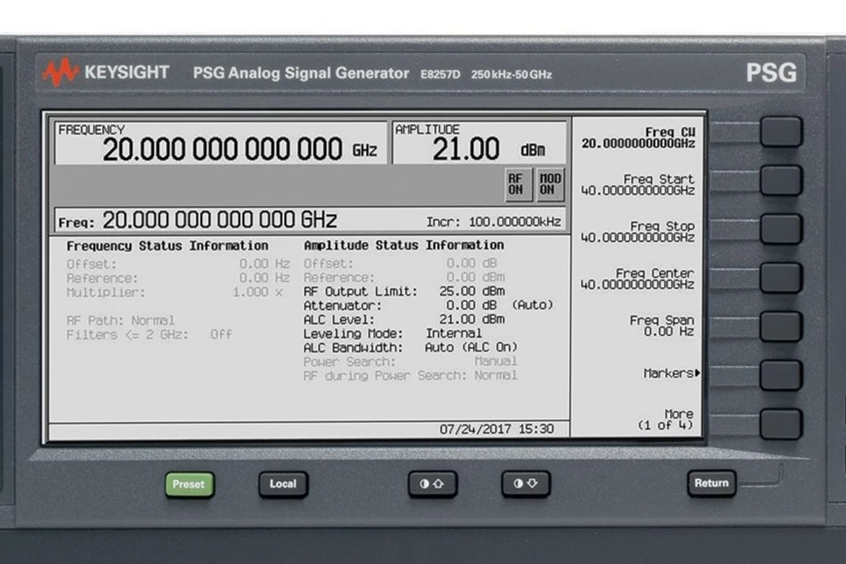This screenshot has height=564, width=846.
Task: Click the MOD ON indicator
Action: pos(550,184)
